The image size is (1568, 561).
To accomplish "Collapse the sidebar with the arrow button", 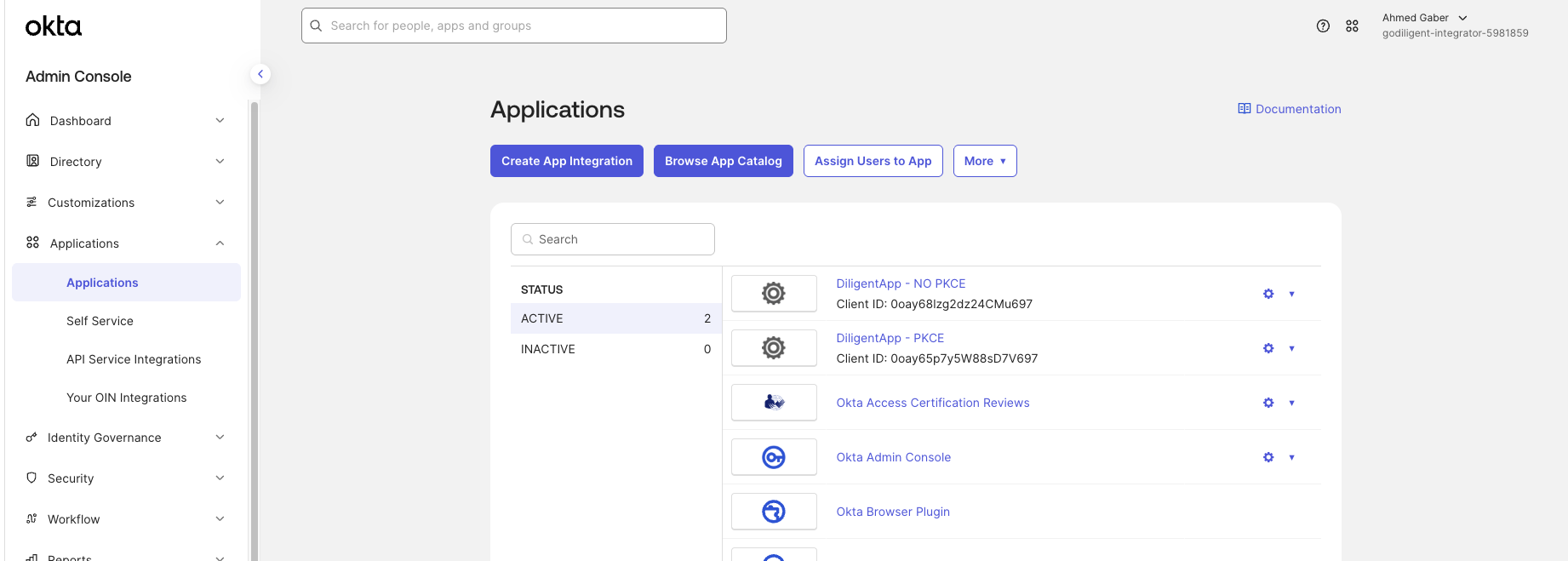I will pos(260,74).
